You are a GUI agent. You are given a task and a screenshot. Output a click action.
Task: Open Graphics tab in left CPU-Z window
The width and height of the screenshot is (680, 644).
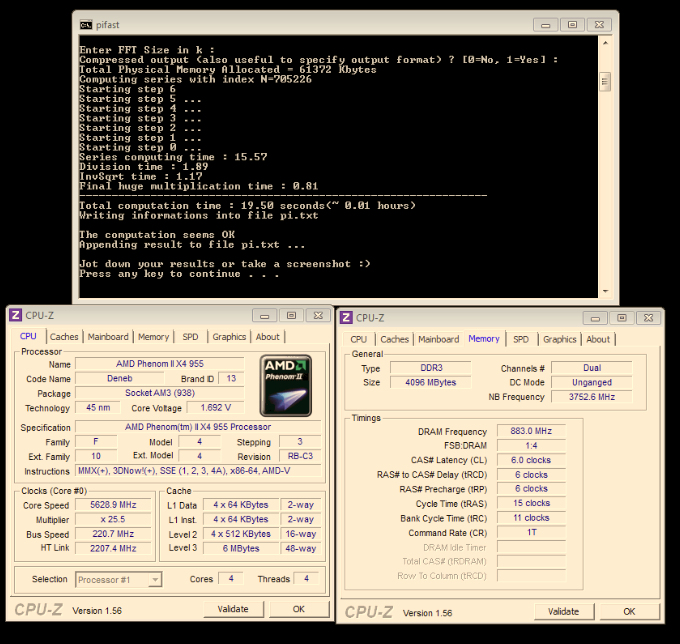[229, 337]
